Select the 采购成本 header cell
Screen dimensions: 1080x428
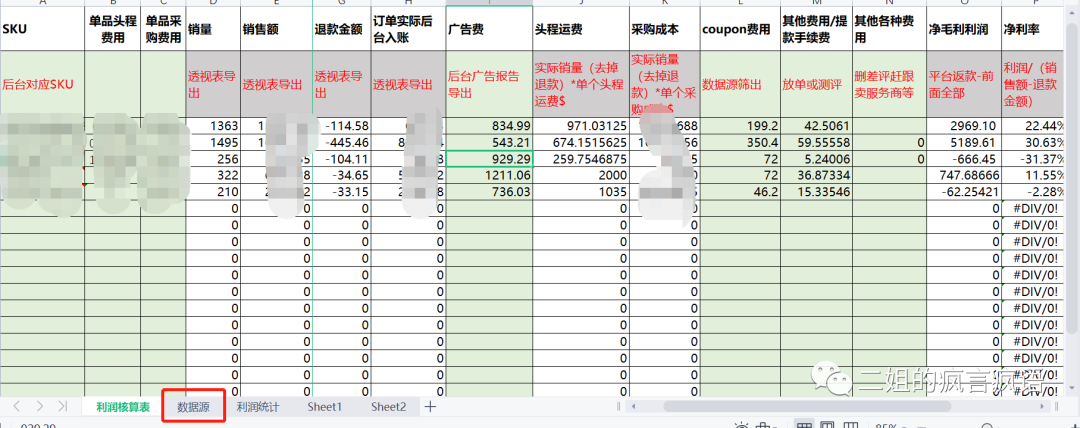[x=665, y=29]
